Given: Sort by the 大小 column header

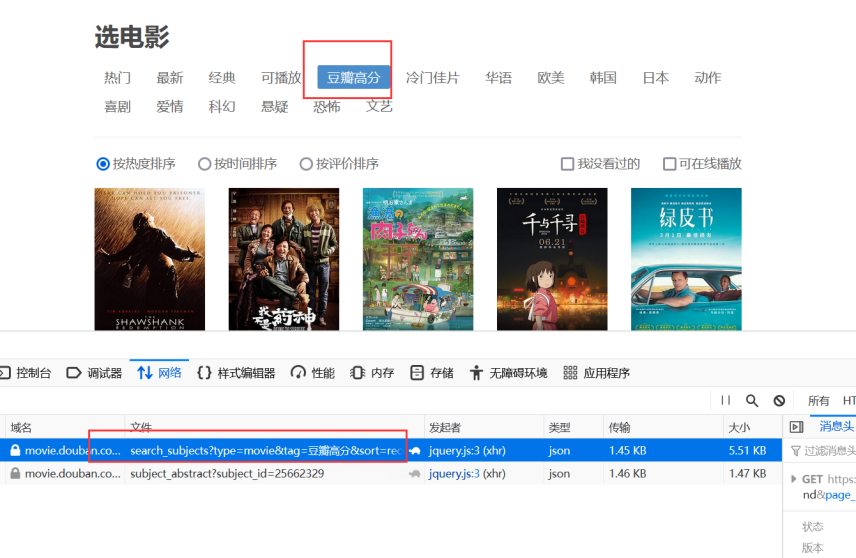Looking at the screenshot, I should click(753, 427).
